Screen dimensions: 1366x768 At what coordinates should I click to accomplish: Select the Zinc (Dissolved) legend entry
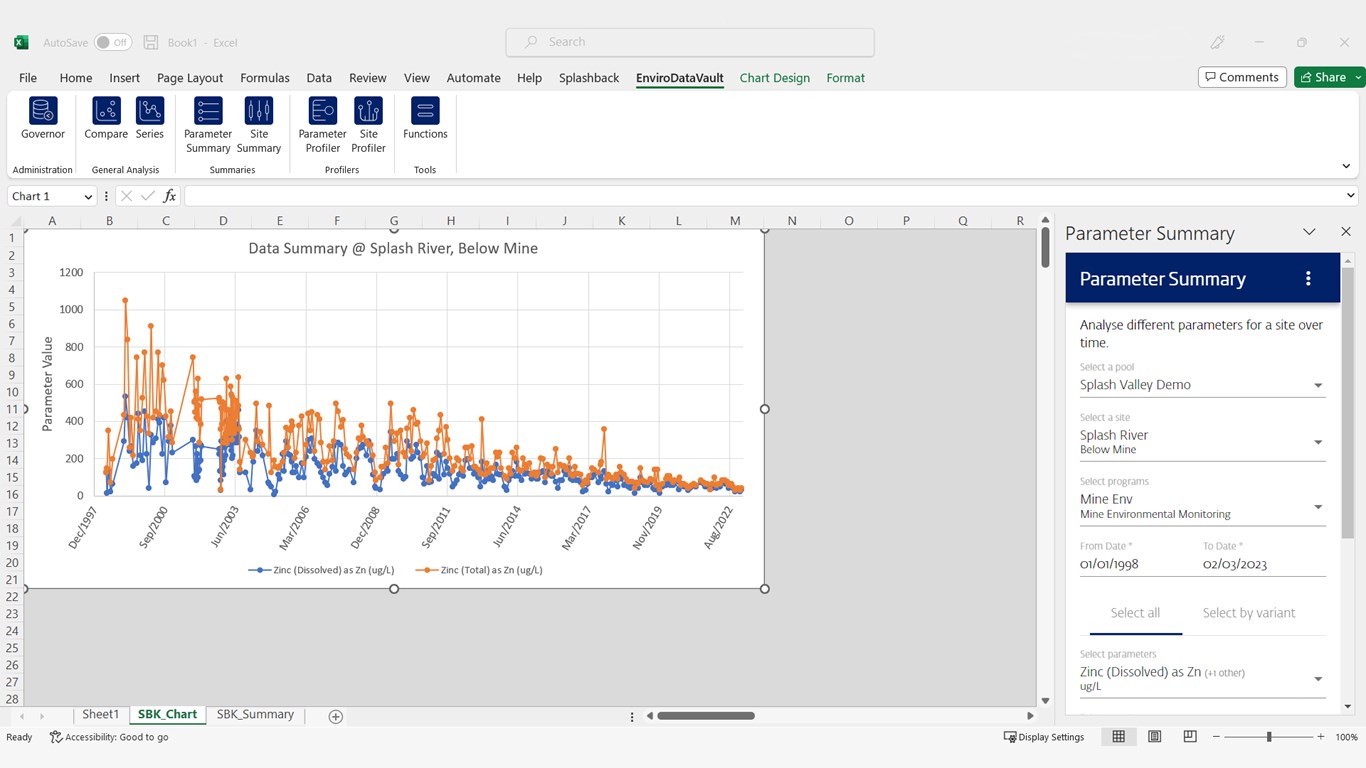point(321,570)
